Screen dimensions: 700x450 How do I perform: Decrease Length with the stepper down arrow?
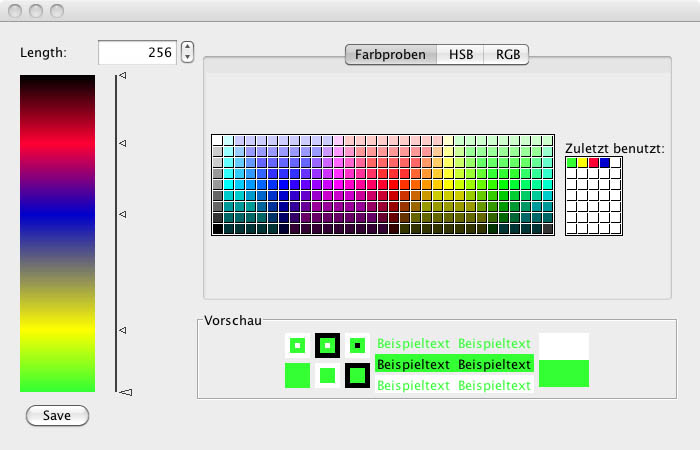[188, 58]
